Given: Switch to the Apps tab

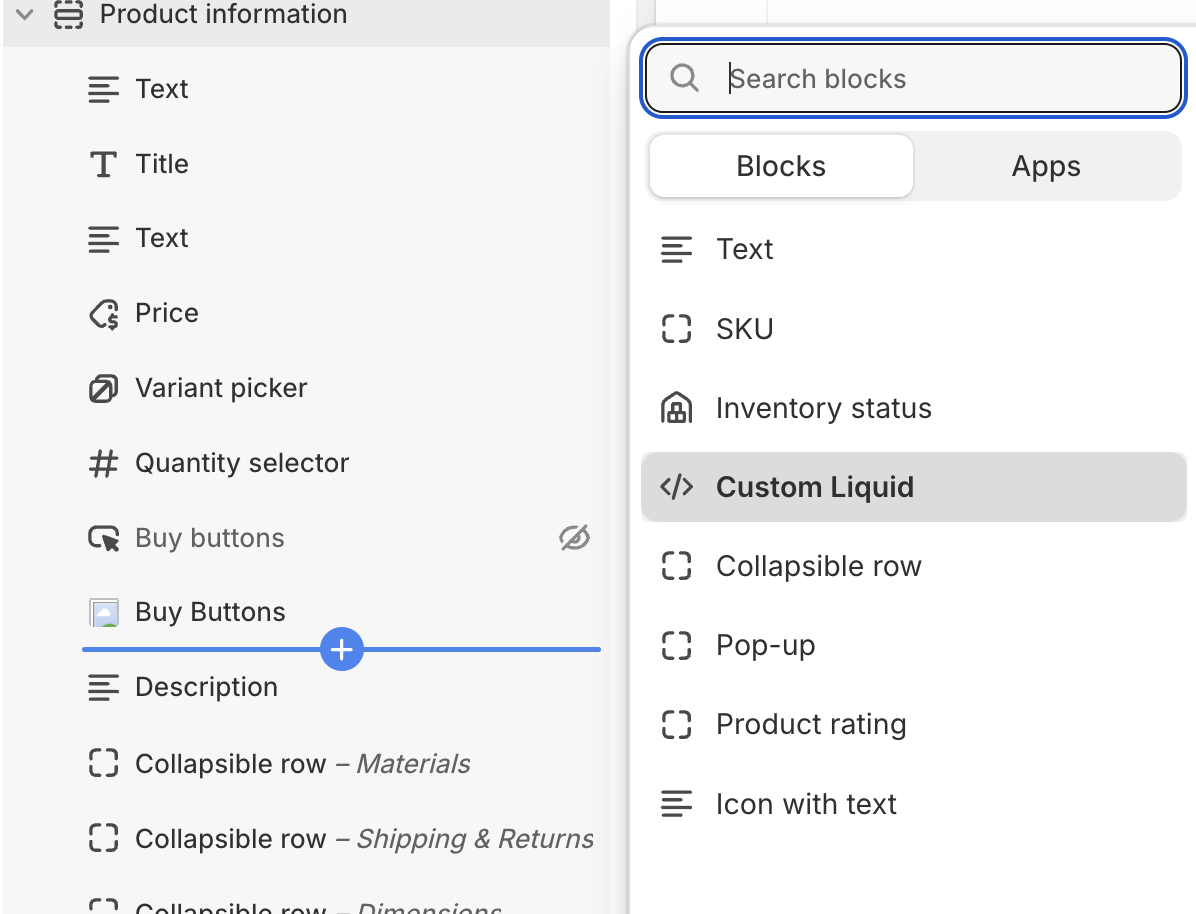Looking at the screenshot, I should click(x=1046, y=166).
